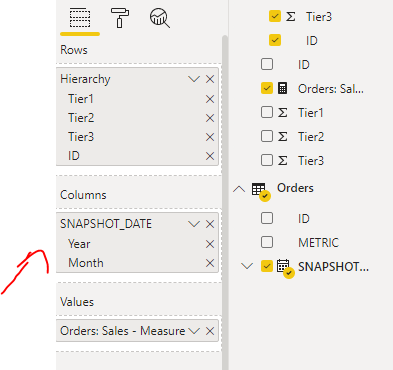The width and height of the screenshot is (393, 370).
Task: Select Tier2 level in Rows well
Action: 81,118
